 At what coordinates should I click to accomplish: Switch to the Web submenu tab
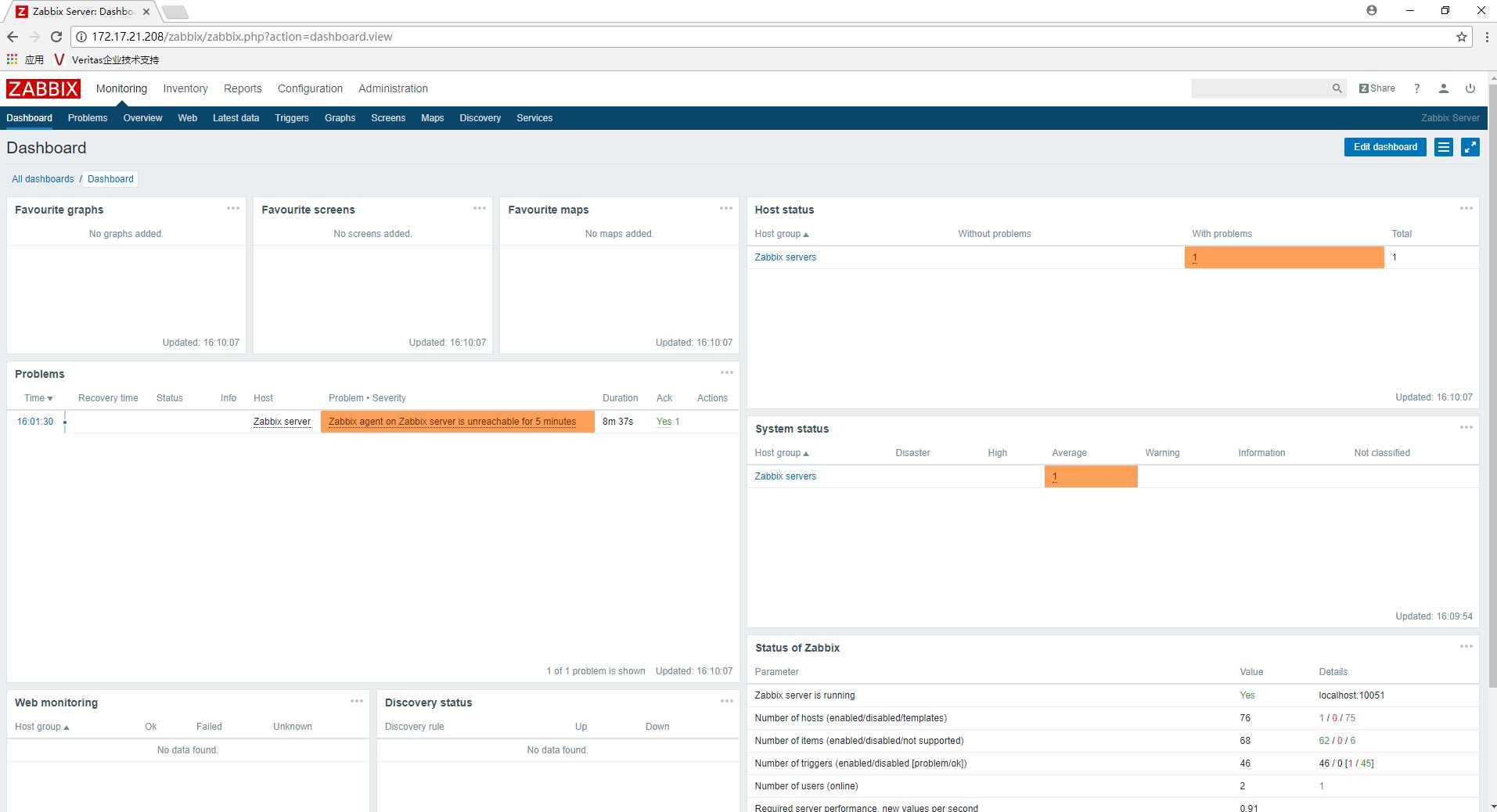pos(188,118)
